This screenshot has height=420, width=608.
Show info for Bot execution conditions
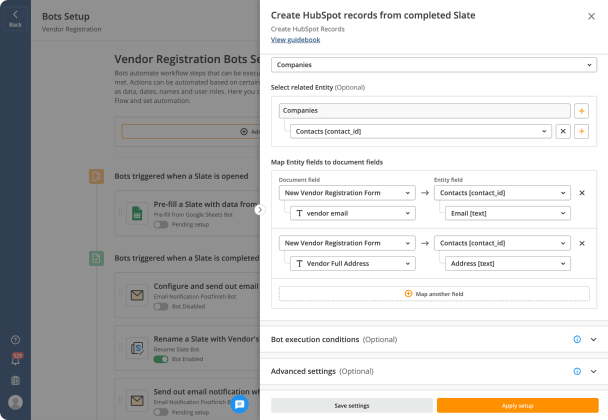(x=577, y=339)
